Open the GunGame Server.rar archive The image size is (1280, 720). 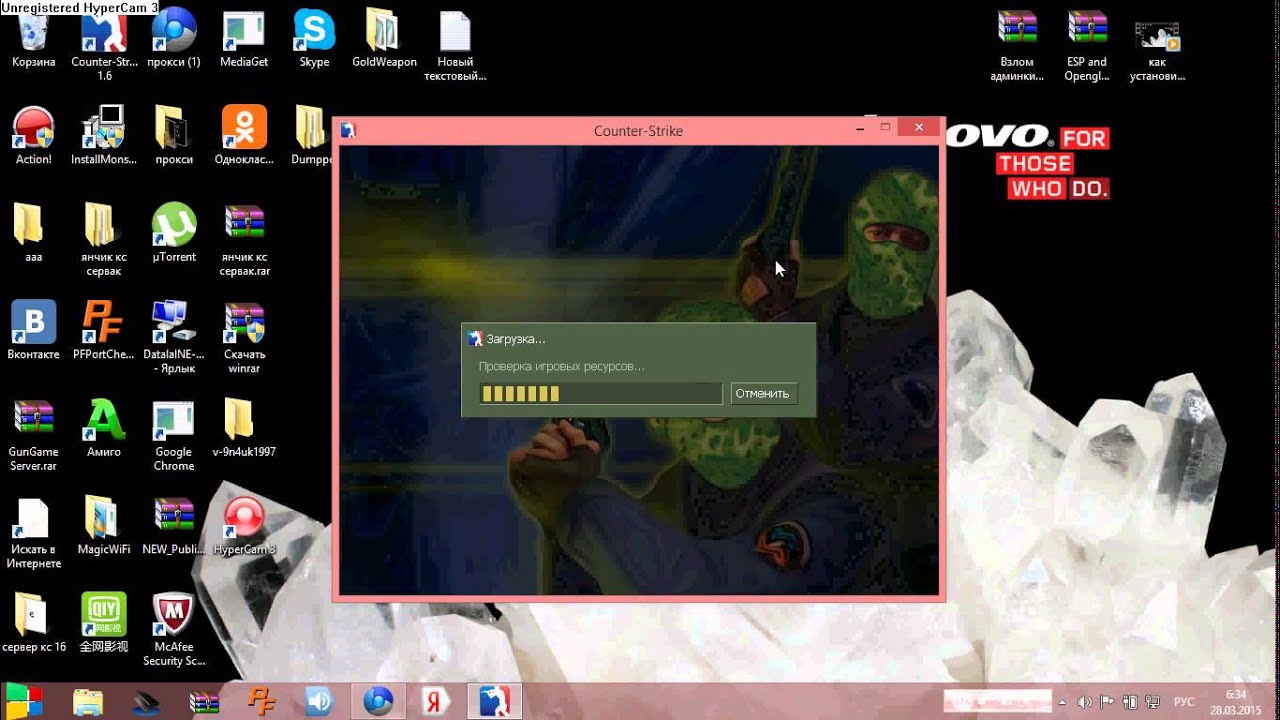coord(33,435)
